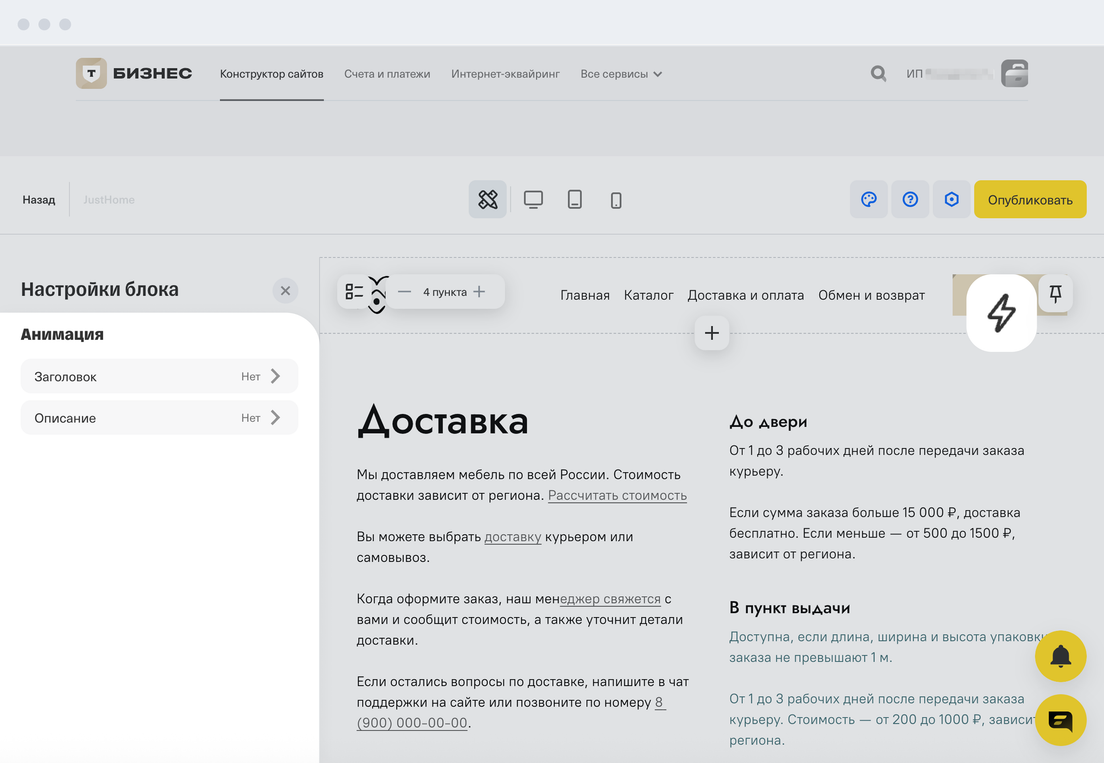1104x763 pixels.
Task: Switch to tablet preview mode
Action: (x=574, y=200)
